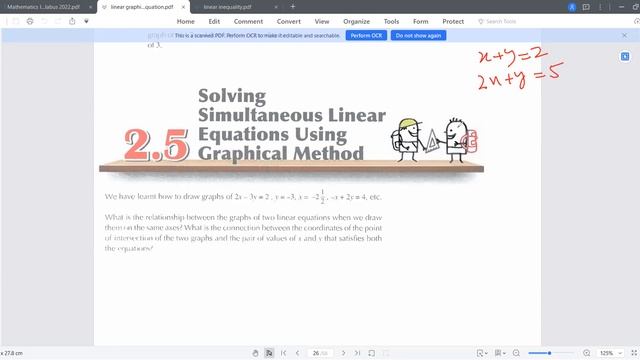The image size is (640, 360).
Task: Enter full screen mode icon
Action: point(634,353)
